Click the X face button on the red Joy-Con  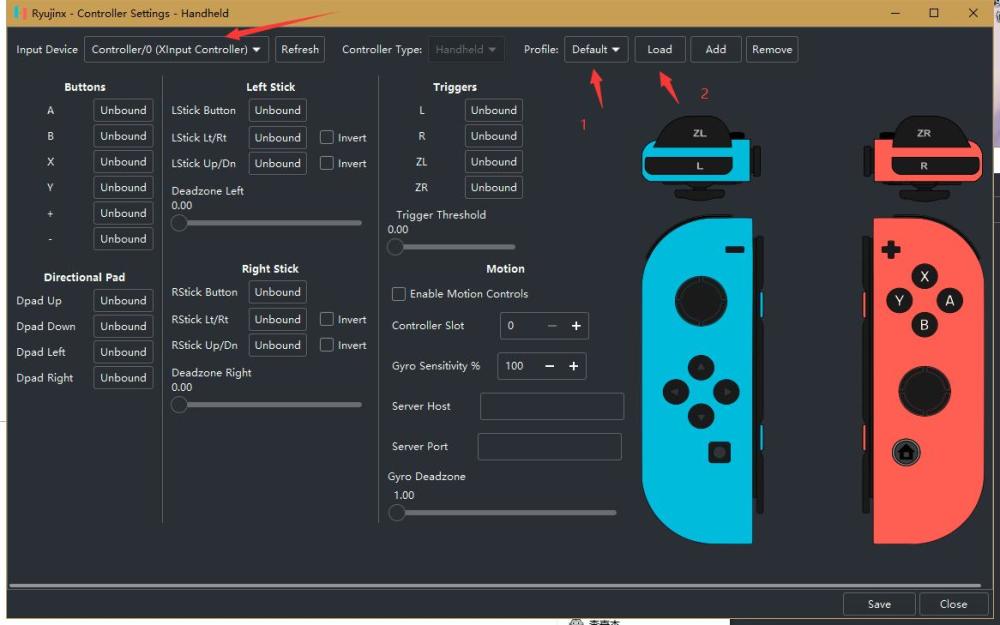pyautogui.click(x=924, y=277)
